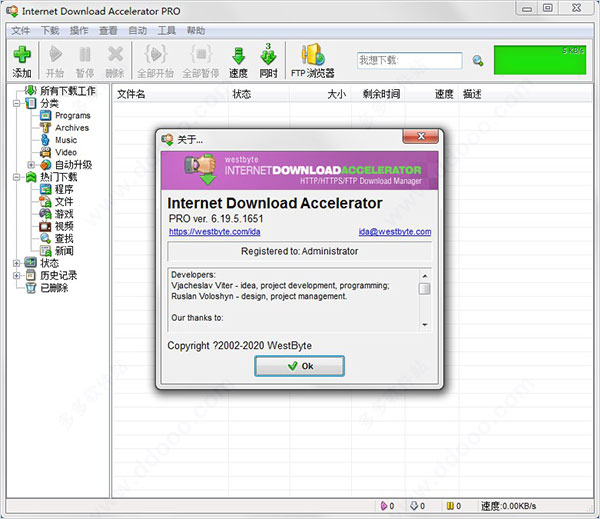This screenshot has height=519, width=600.
Task: Select Video category in tree
Action: tap(66, 152)
